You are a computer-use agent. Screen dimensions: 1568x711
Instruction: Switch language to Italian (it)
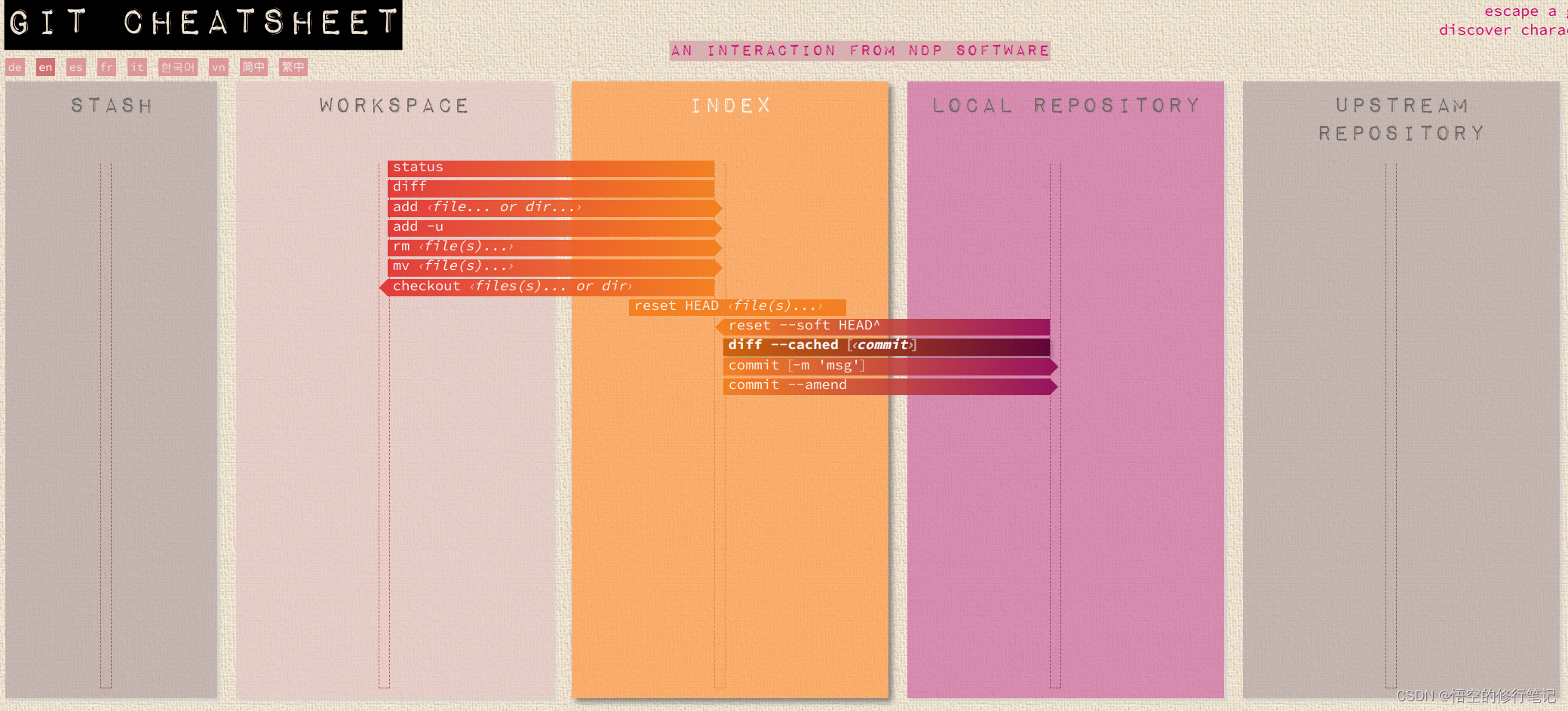coord(137,67)
